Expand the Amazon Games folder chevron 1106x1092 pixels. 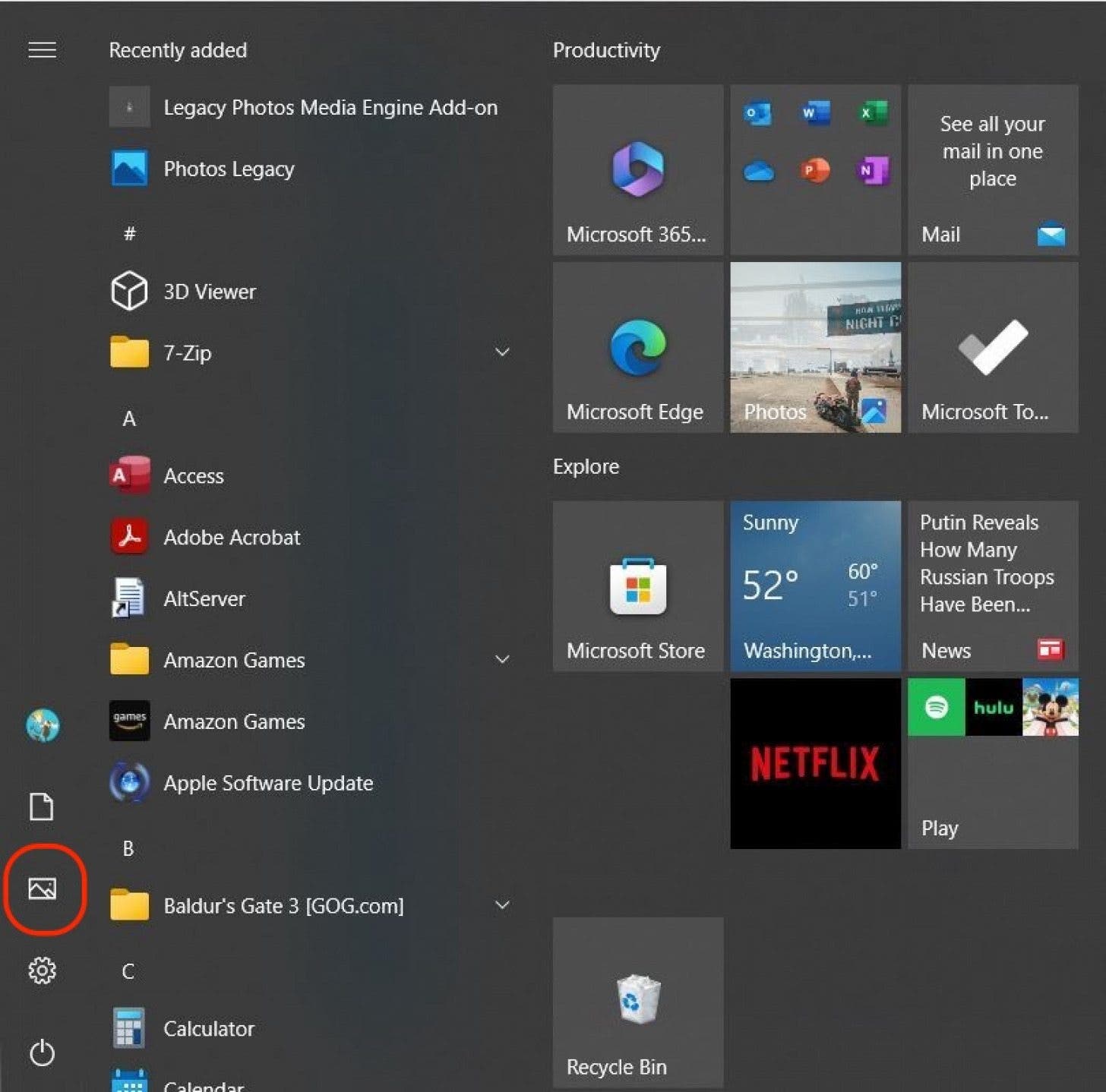[501, 659]
